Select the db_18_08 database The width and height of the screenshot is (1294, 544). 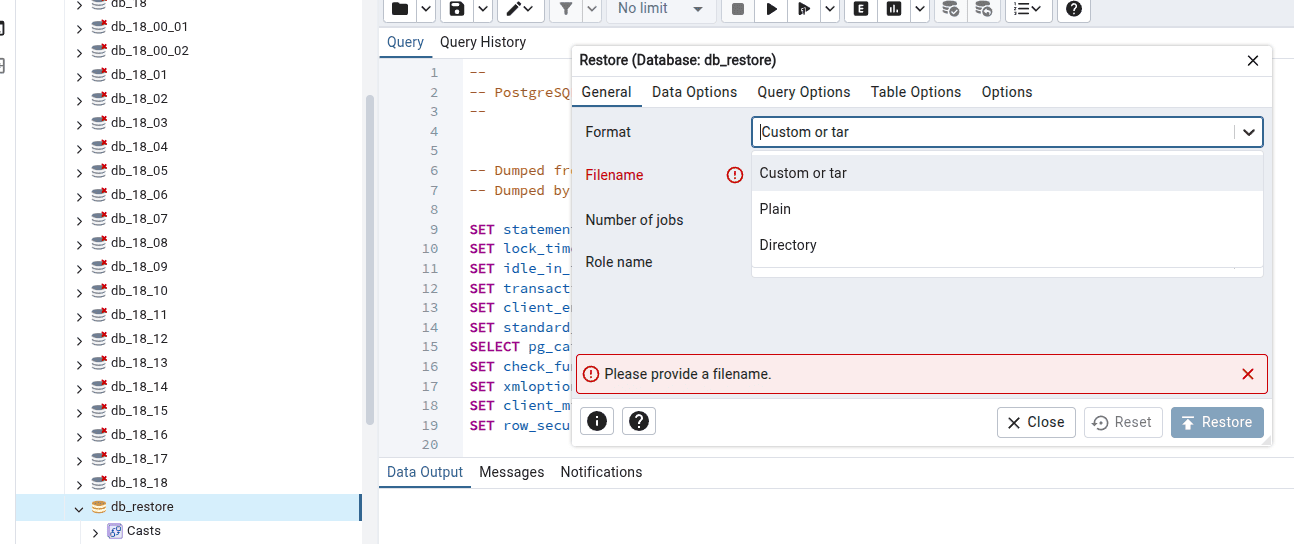point(139,242)
